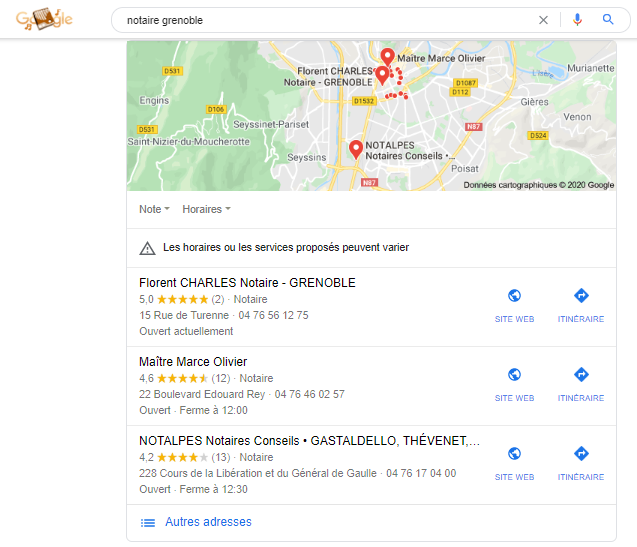Screen dimensions: 637x547
Task: Click ITINÉRAIRE label for NOTALPES
Action: point(581,477)
